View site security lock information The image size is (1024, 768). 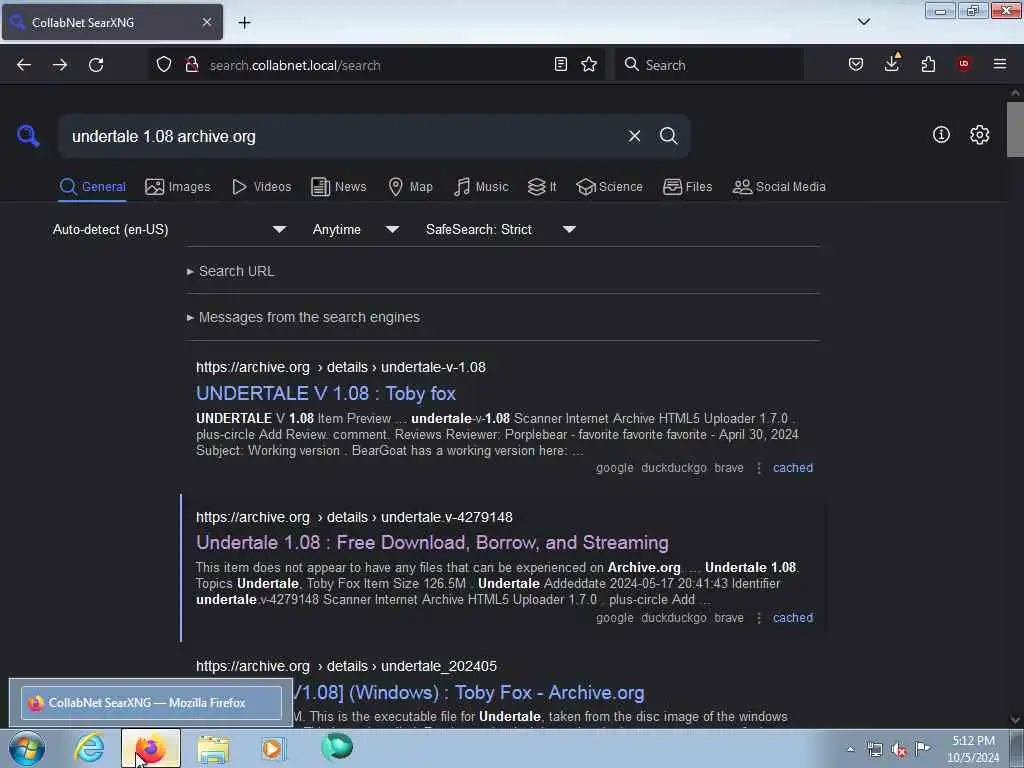click(x=192, y=64)
